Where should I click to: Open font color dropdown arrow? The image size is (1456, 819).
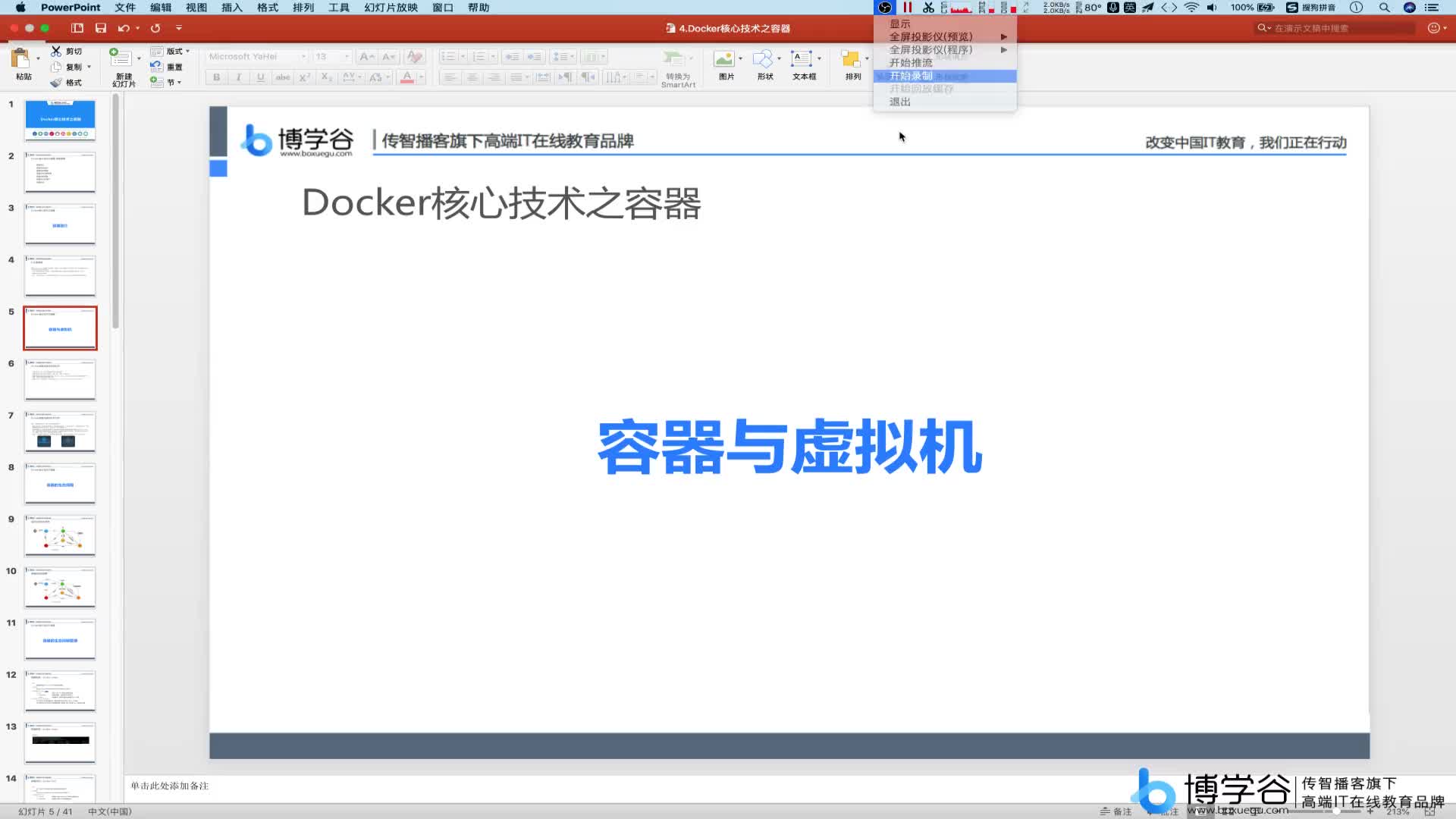pos(422,77)
